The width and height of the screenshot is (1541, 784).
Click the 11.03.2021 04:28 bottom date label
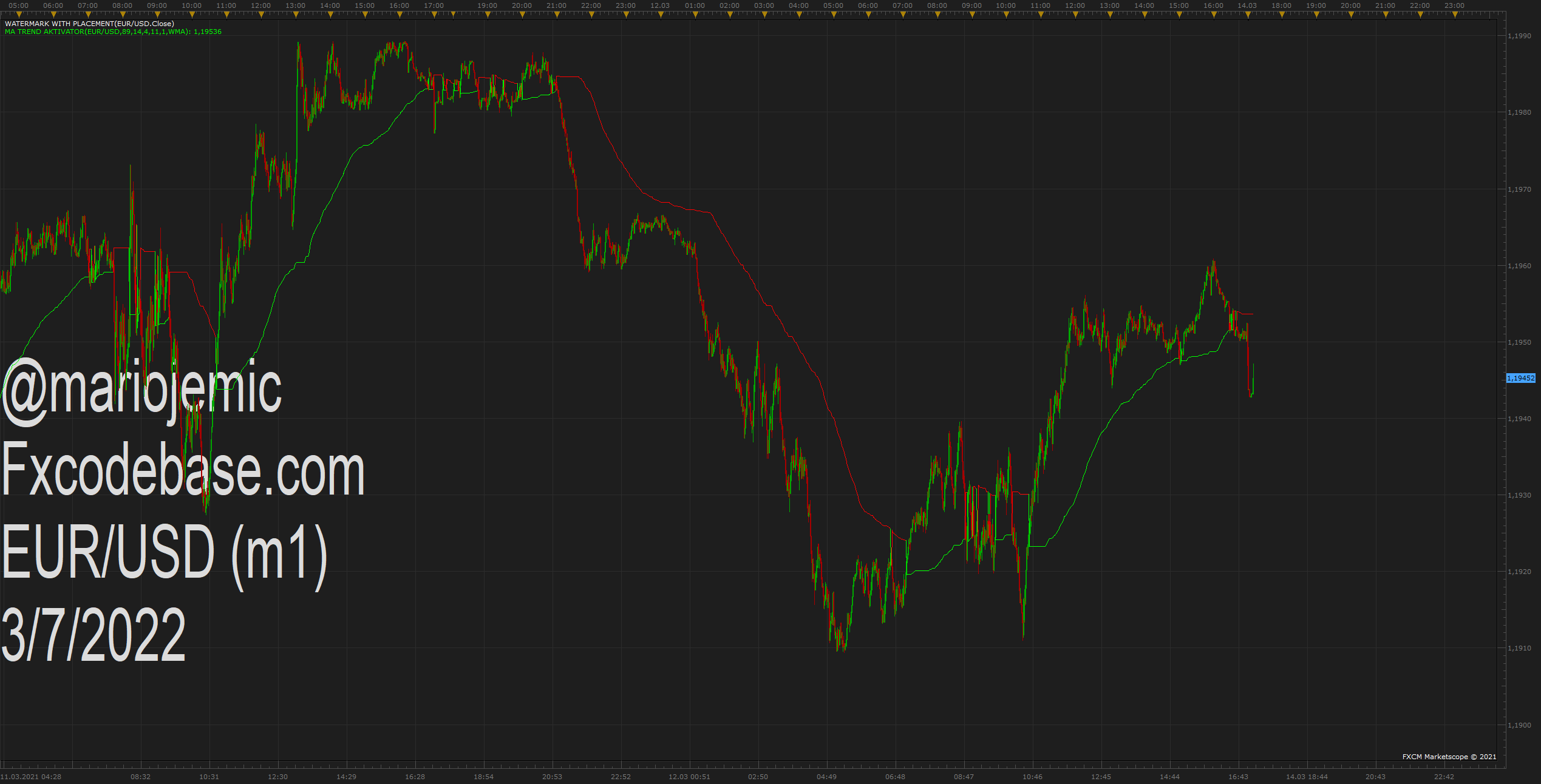31,777
